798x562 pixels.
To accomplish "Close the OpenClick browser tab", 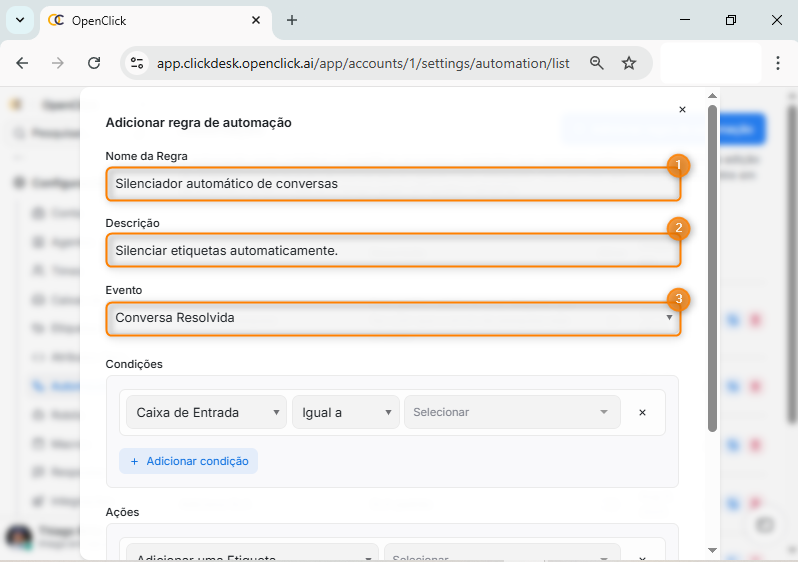I will (x=257, y=20).
